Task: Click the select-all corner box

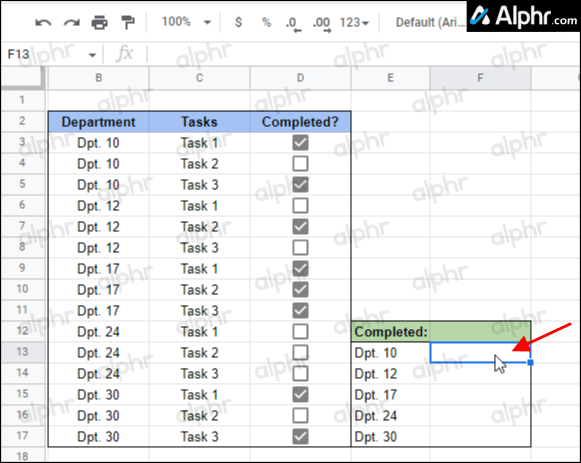Action: (x=22, y=78)
